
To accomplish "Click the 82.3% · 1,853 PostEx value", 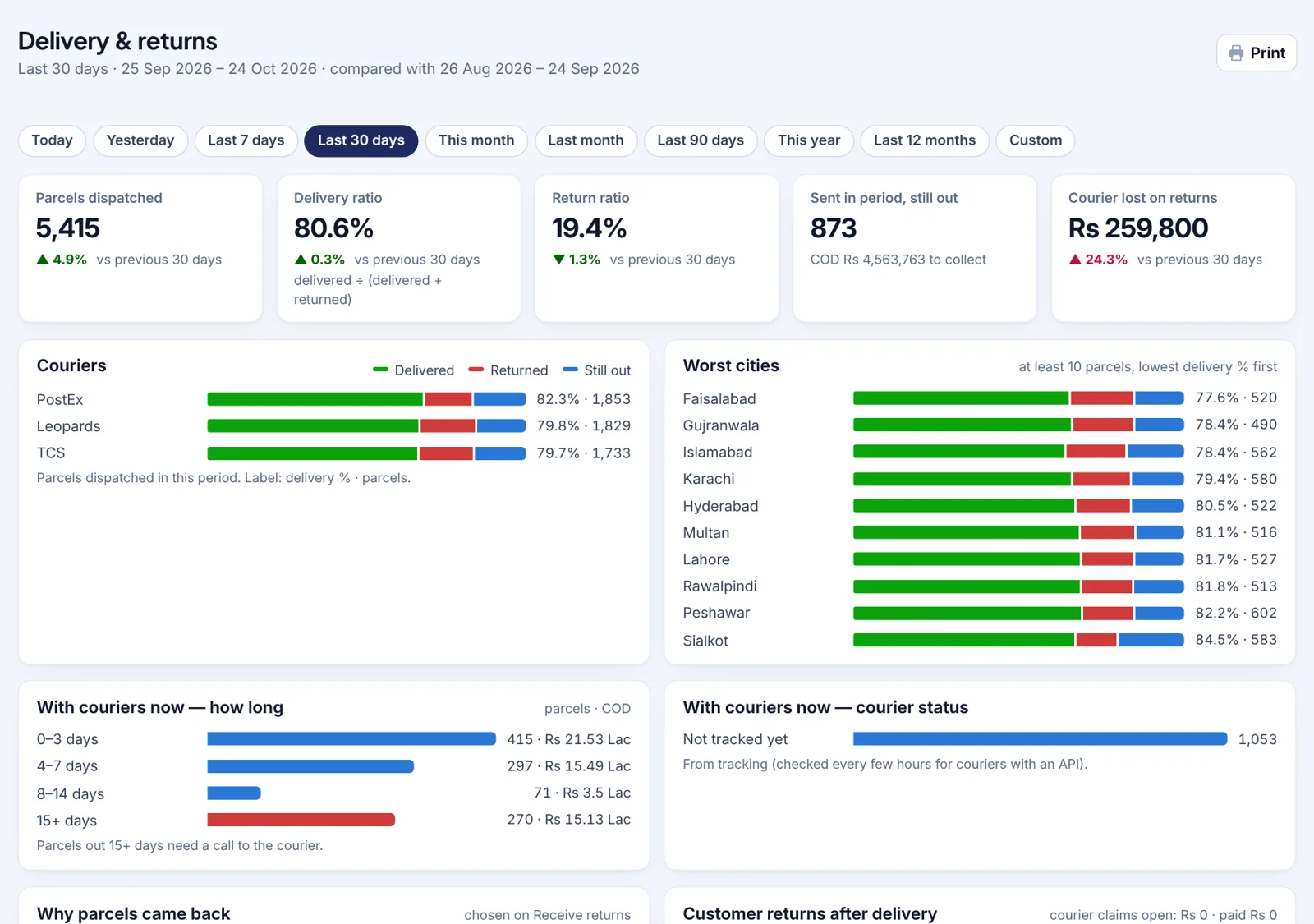I will tap(584, 399).
